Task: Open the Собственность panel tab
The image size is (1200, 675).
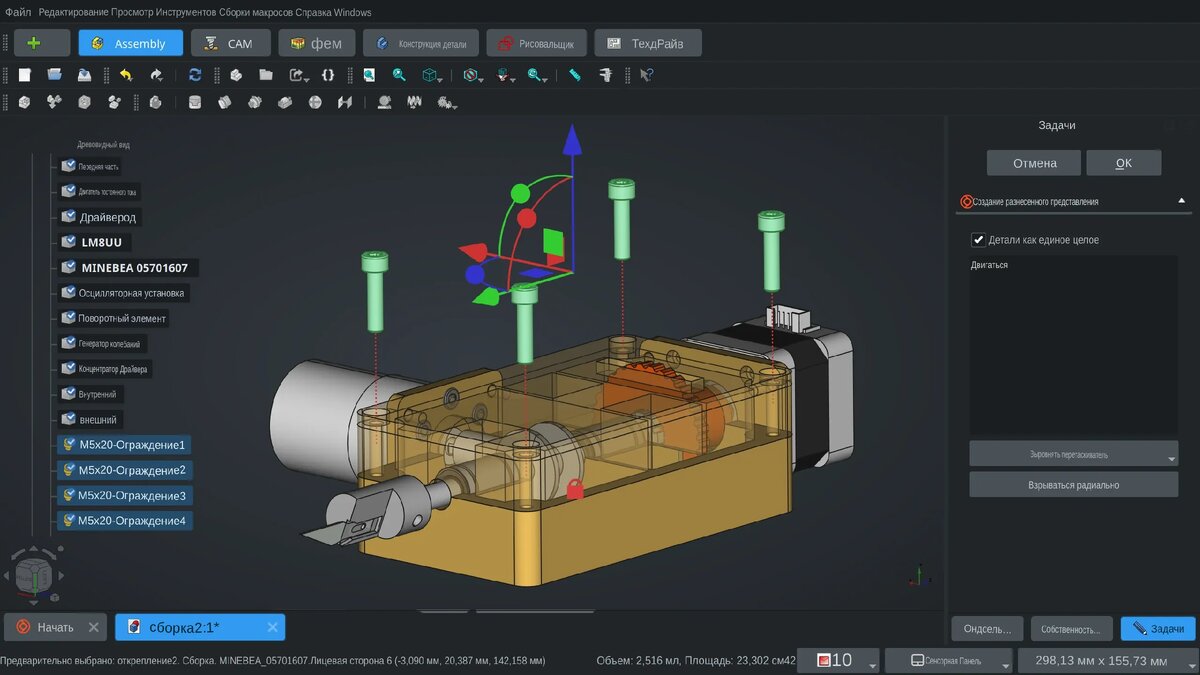Action: pos(1071,628)
